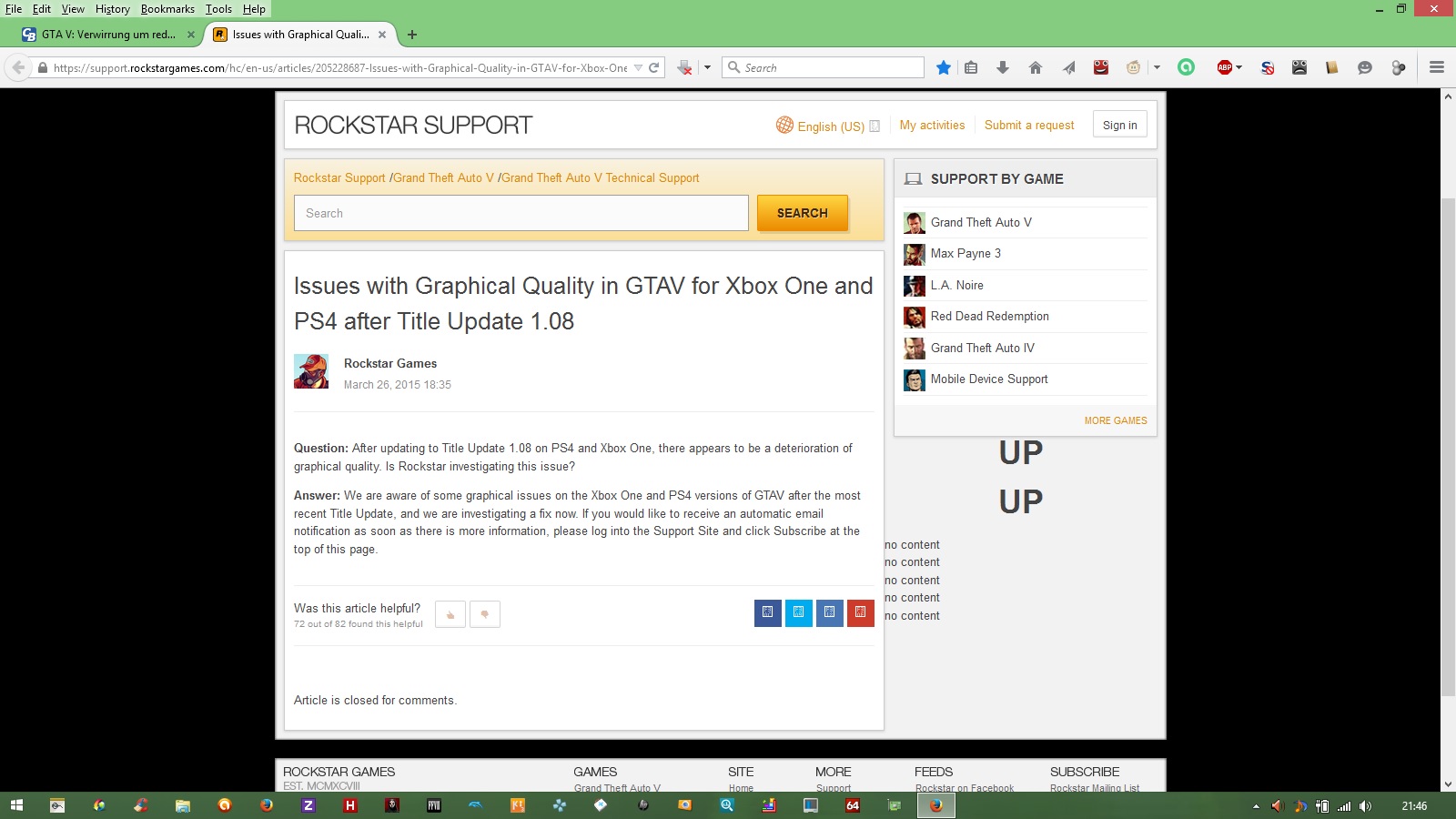Open the English (US) language dropdown
The width and height of the screenshot is (1456, 819).
[x=828, y=126]
